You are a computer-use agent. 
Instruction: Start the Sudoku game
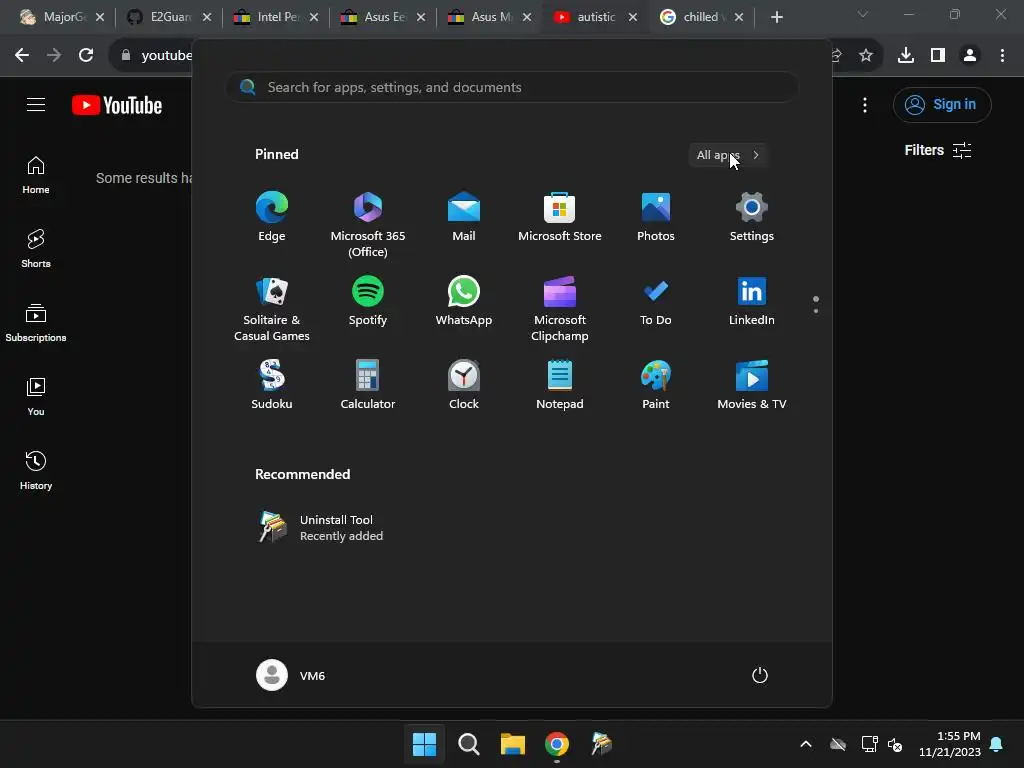pyautogui.click(x=272, y=385)
